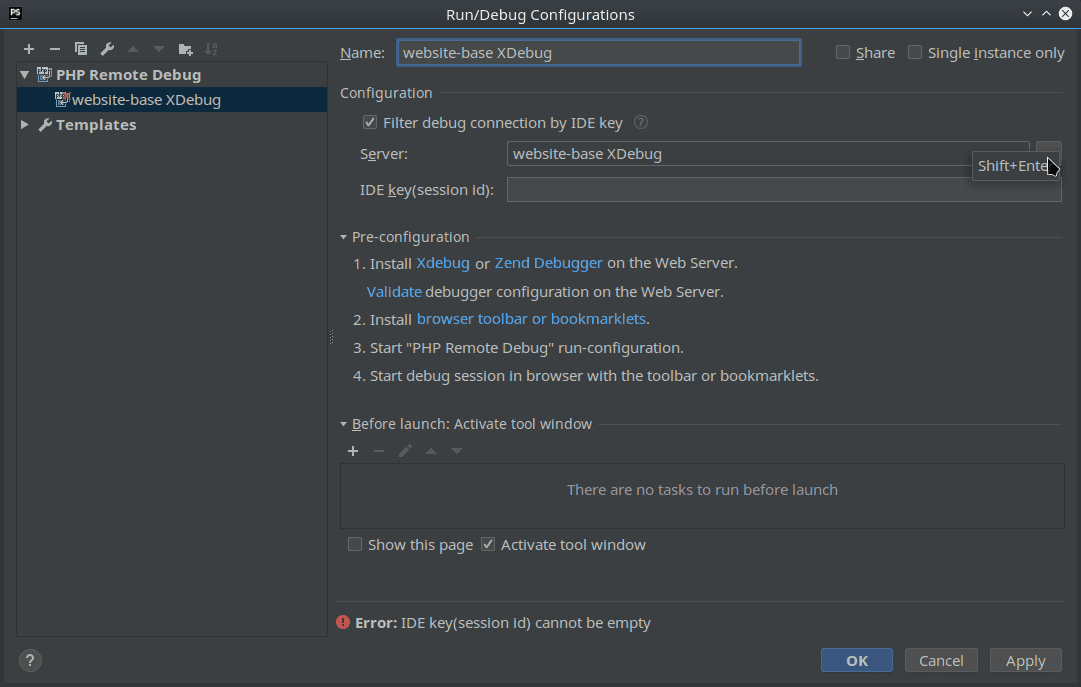Open browser toolbar or bookmarklets link
This screenshot has height=687, width=1081.
pos(532,319)
